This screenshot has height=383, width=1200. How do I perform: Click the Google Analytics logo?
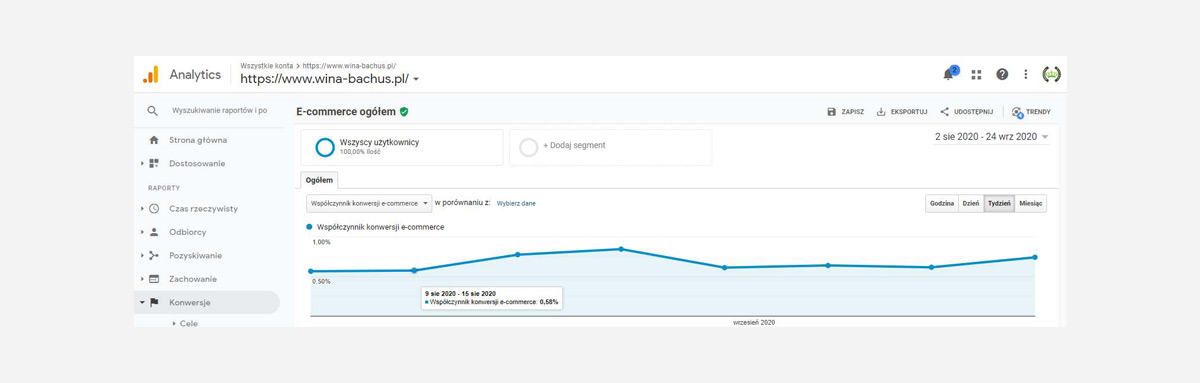tap(150, 74)
